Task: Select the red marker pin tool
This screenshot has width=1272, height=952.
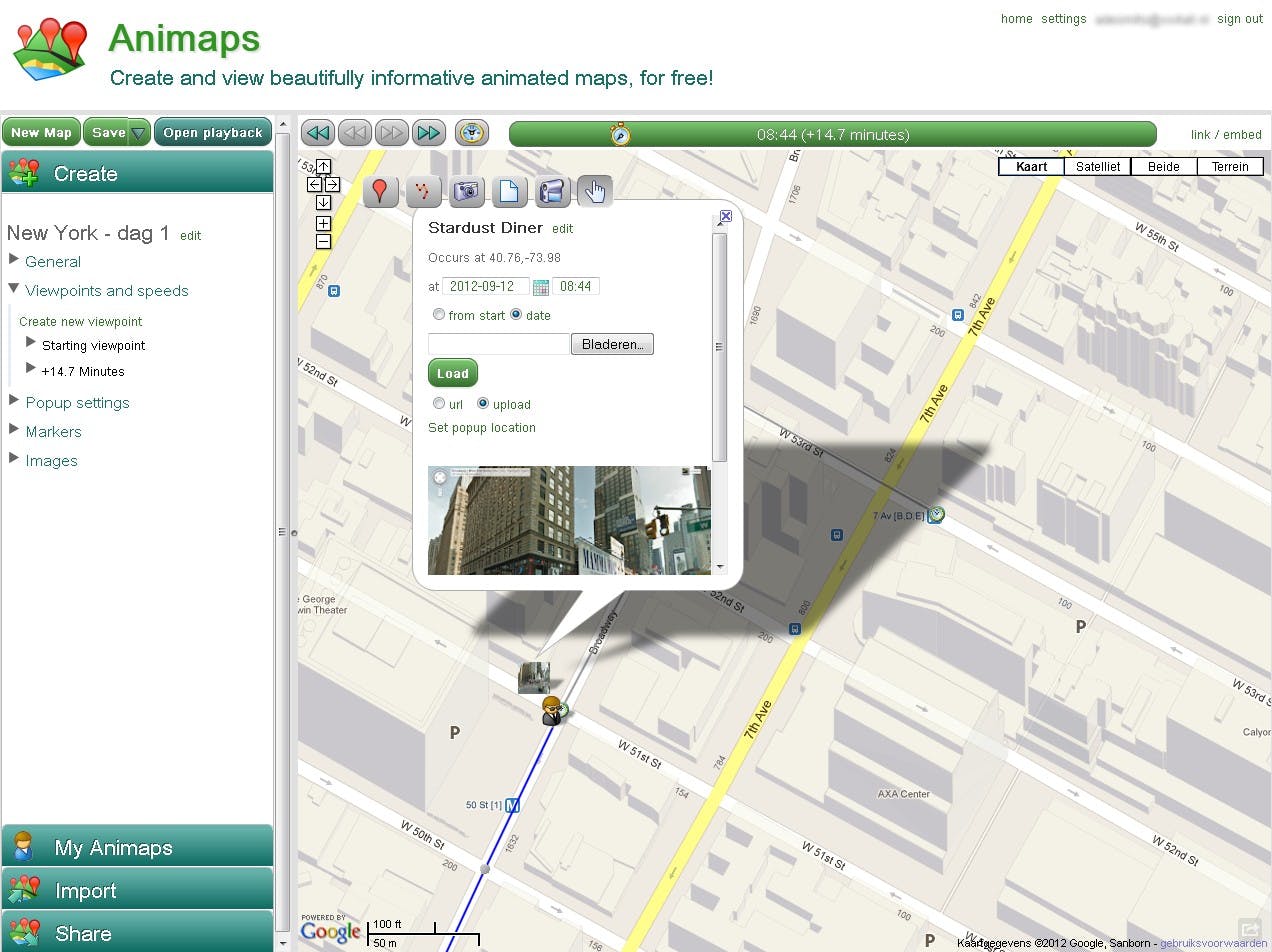Action: [380, 191]
